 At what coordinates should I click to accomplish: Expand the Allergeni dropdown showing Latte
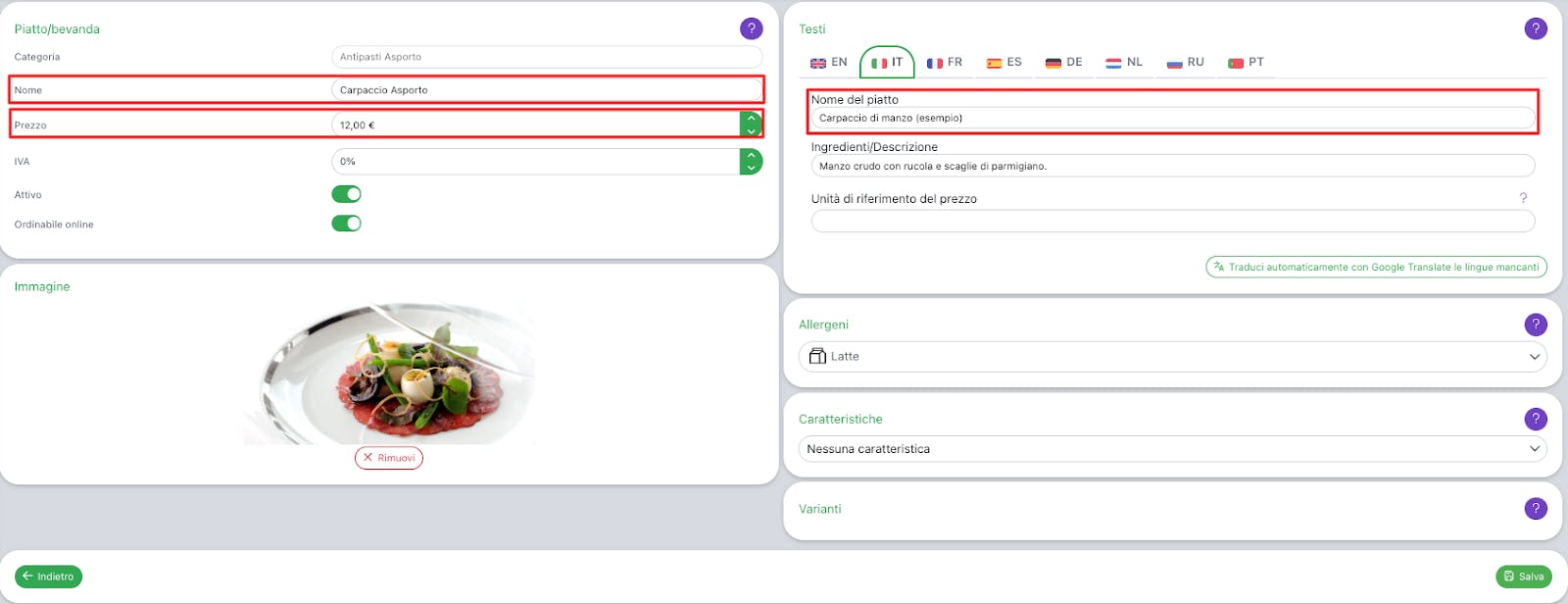(x=1172, y=357)
